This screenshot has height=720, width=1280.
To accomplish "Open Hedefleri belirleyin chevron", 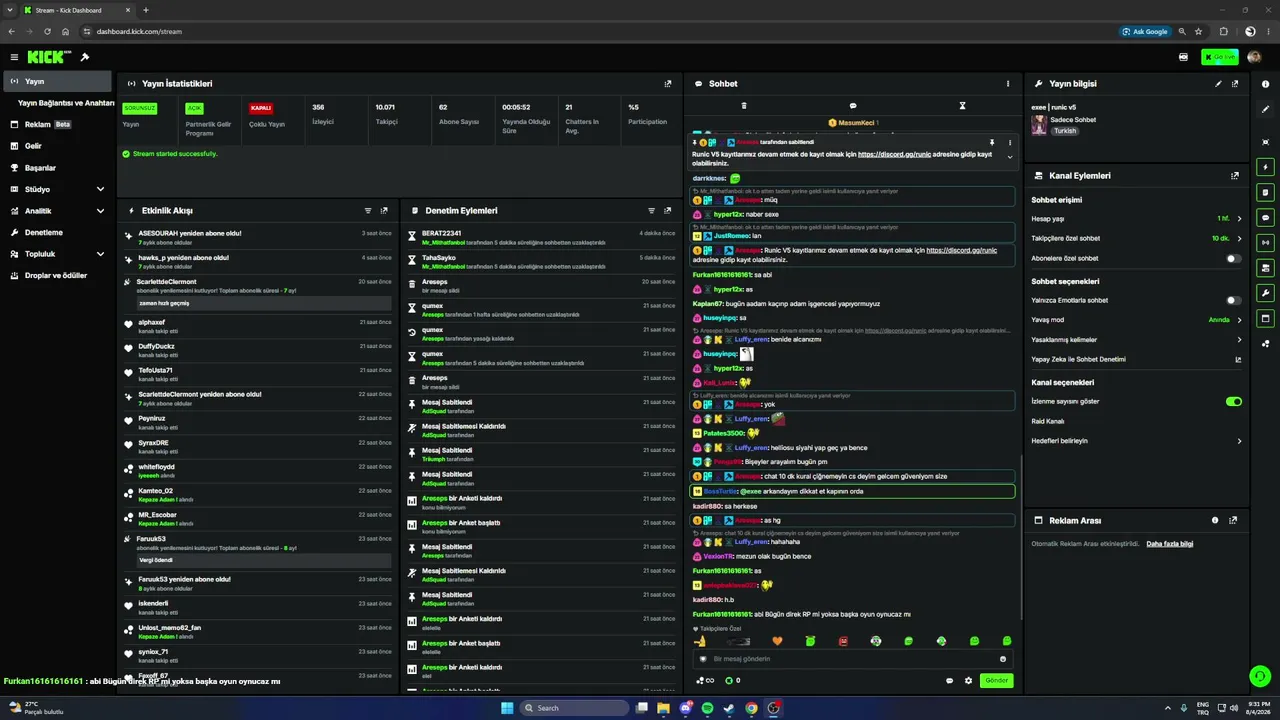I will pos(1239,441).
